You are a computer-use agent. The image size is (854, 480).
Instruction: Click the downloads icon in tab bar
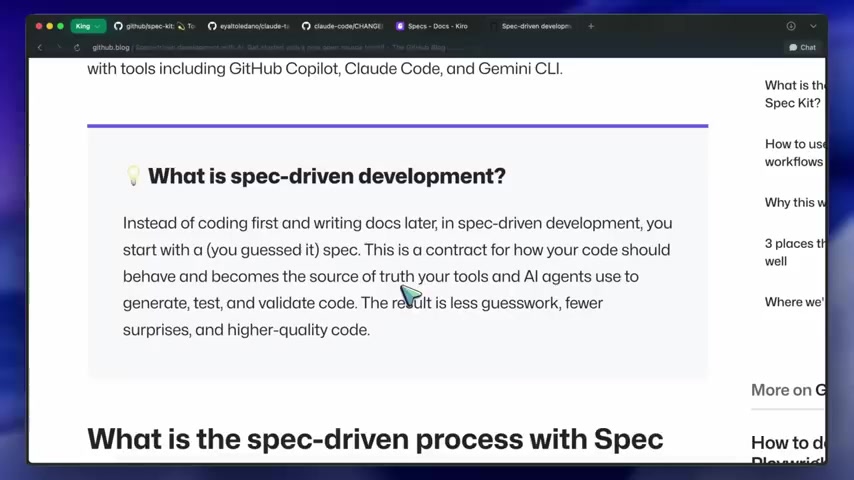coord(791,26)
